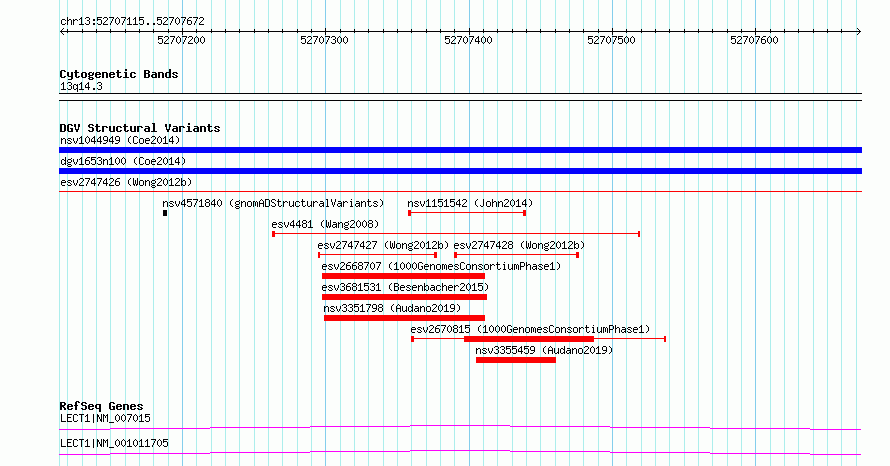The image size is (890, 466).
Task: Click the RefSeq Genes track title
Action: point(102,406)
